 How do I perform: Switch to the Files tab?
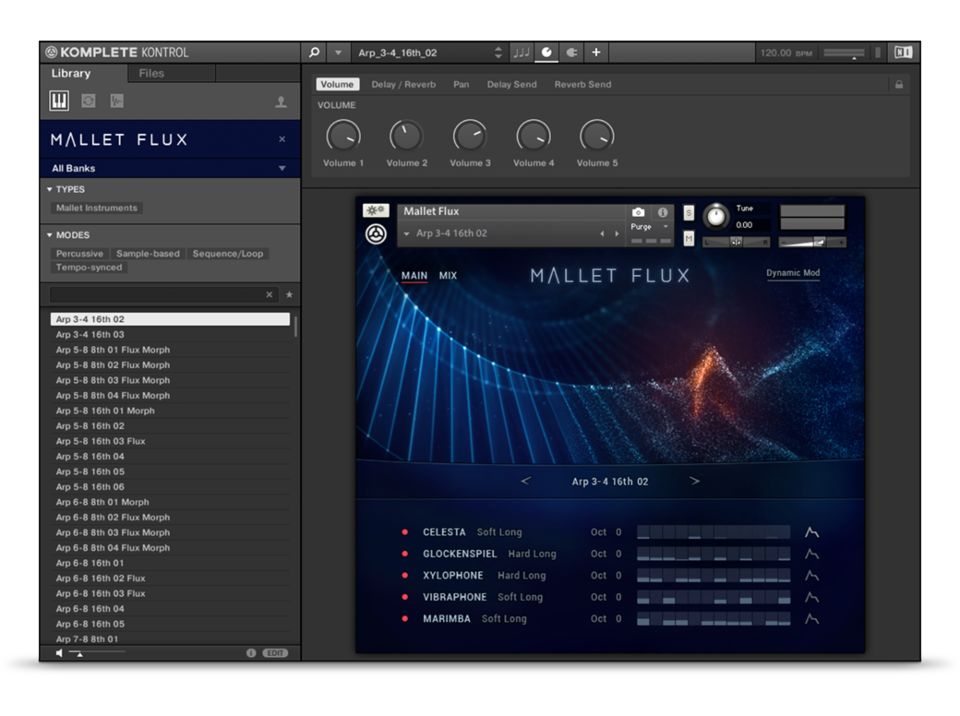point(152,73)
